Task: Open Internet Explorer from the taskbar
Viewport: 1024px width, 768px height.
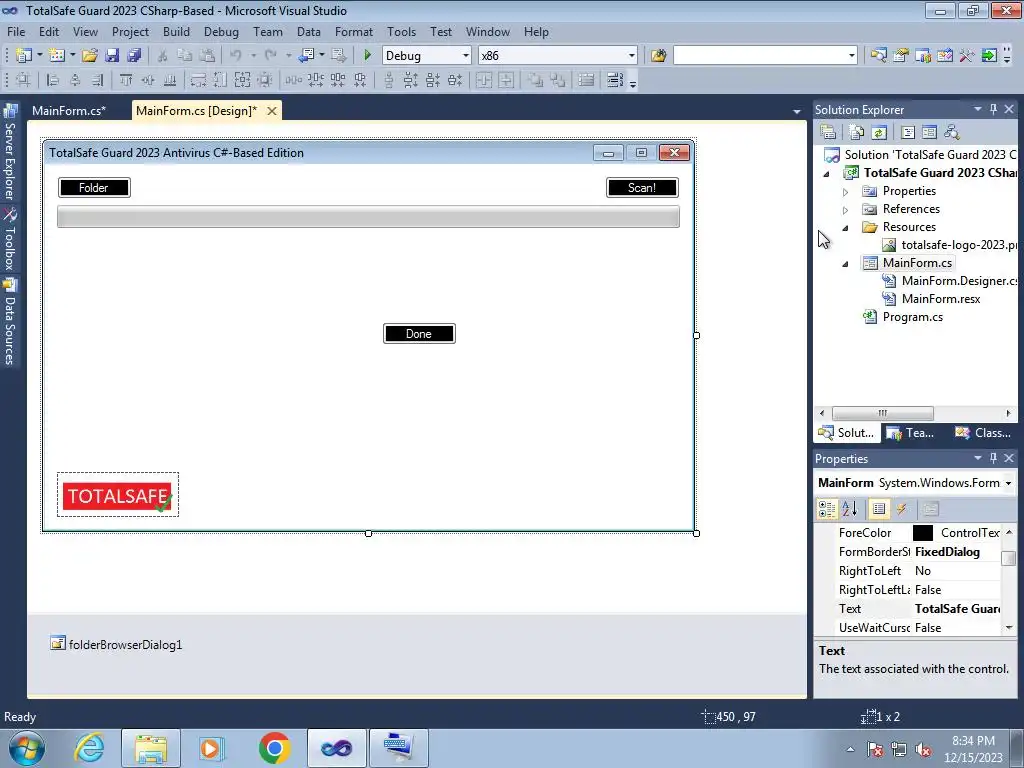Action: point(89,748)
